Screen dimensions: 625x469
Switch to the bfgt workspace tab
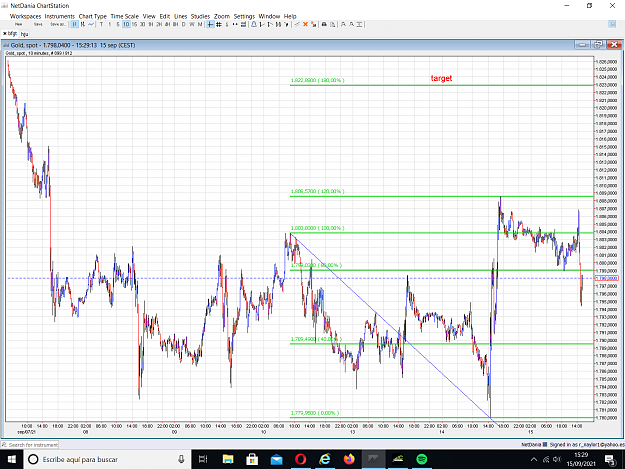click(10, 33)
